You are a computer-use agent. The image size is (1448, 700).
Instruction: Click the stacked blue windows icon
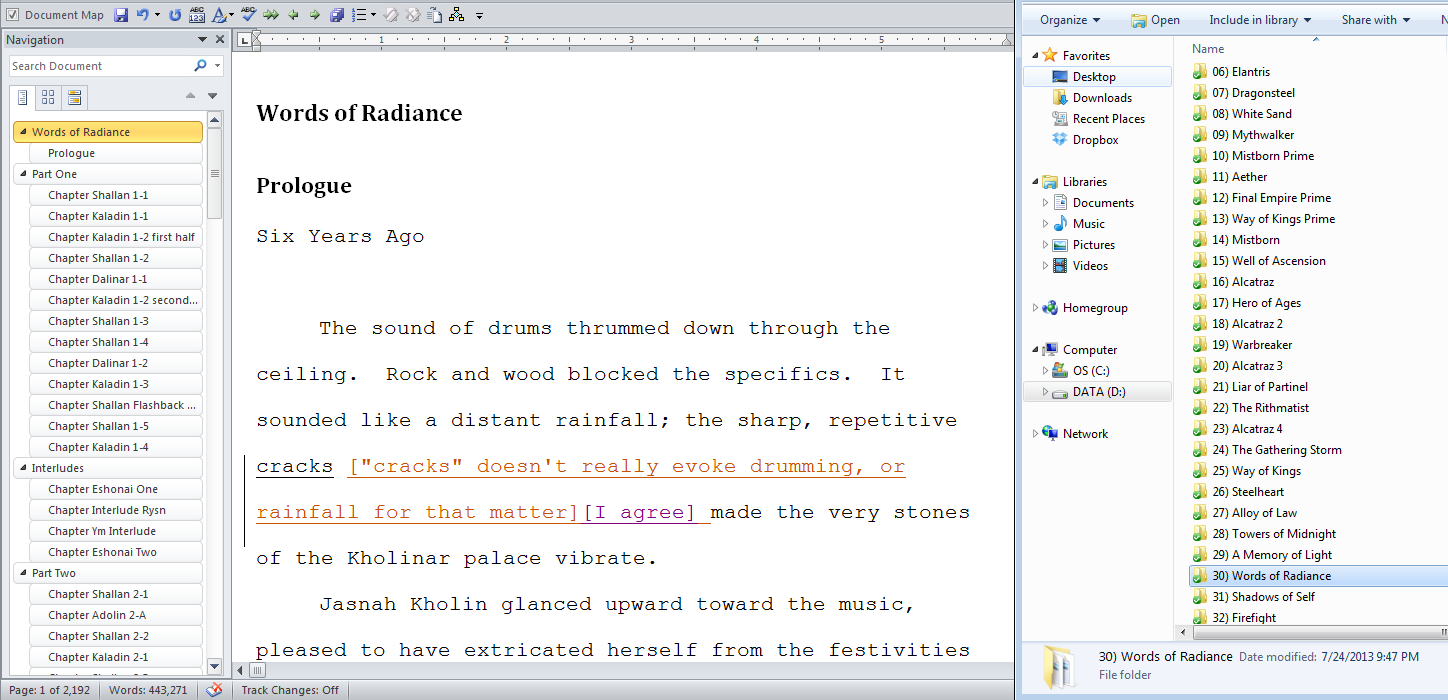(x=337, y=15)
